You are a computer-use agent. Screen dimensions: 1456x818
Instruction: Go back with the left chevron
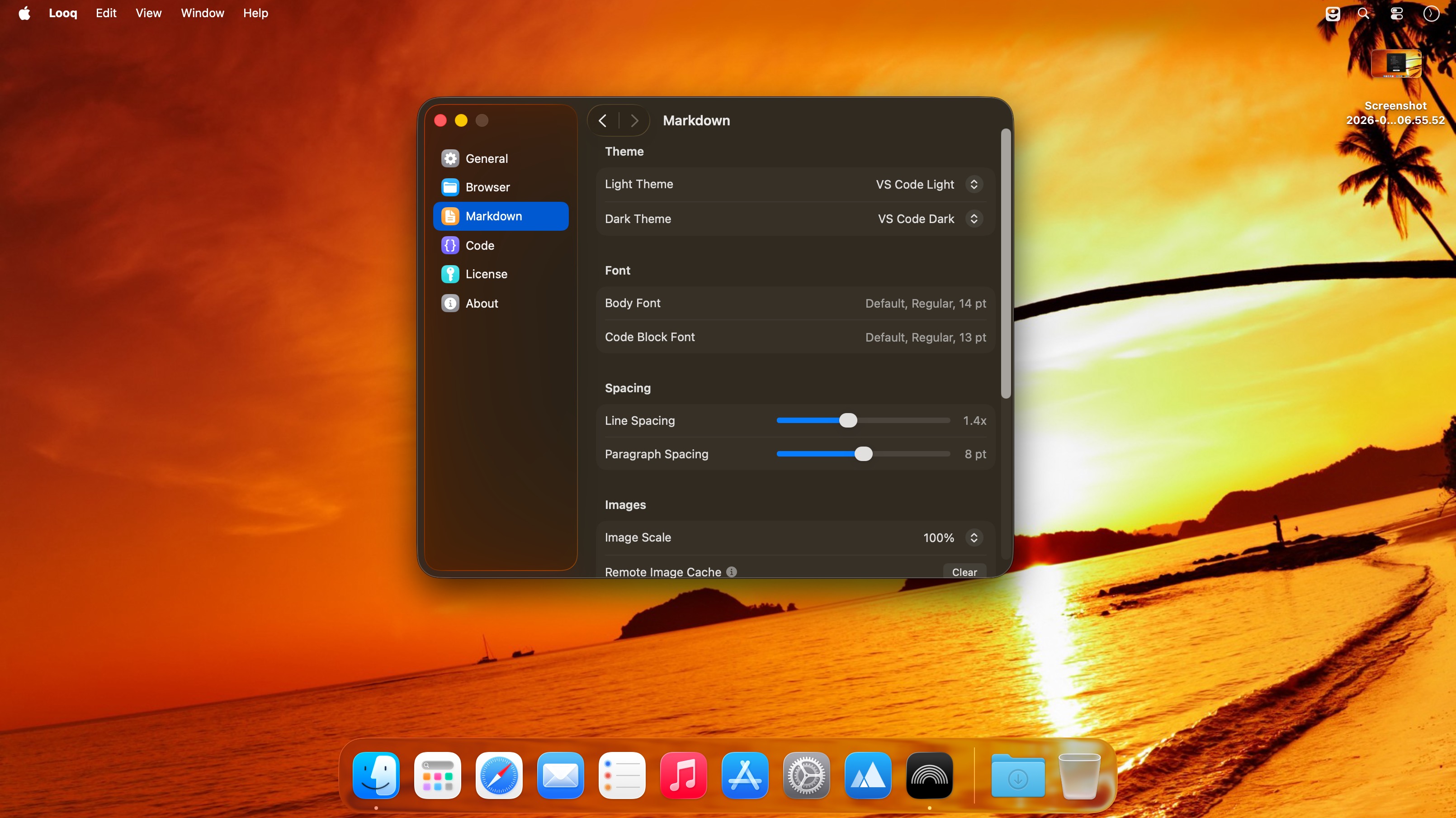(603, 120)
